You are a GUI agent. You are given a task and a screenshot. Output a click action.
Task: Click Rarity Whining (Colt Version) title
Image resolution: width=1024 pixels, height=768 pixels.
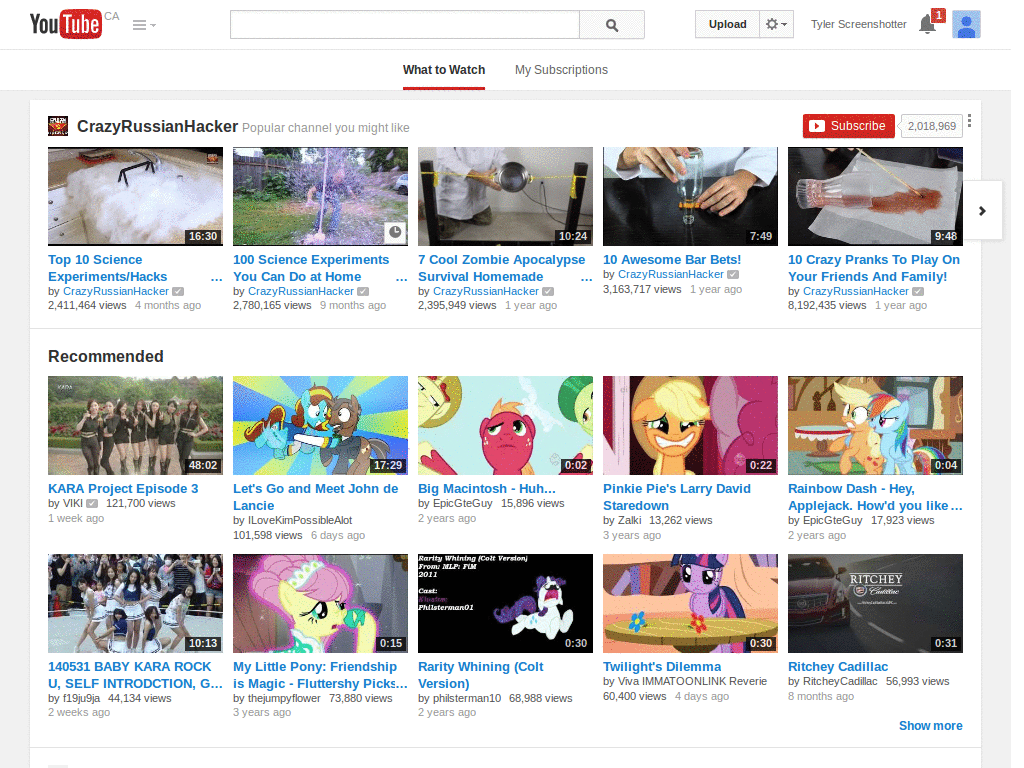(x=481, y=675)
